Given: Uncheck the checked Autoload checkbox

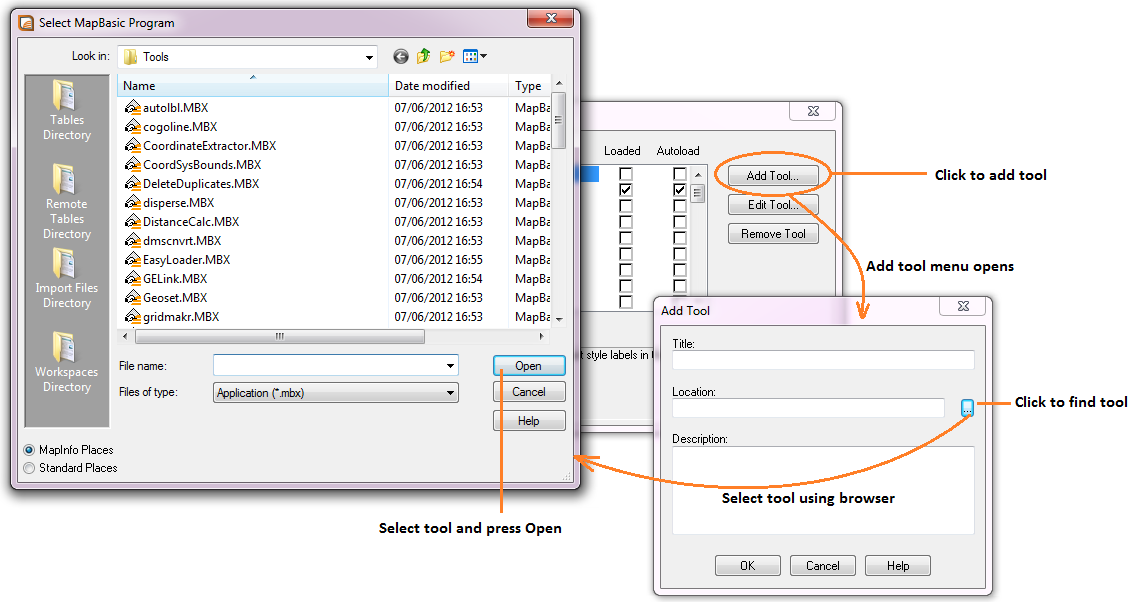Looking at the screenshot, I should [679, 189].
